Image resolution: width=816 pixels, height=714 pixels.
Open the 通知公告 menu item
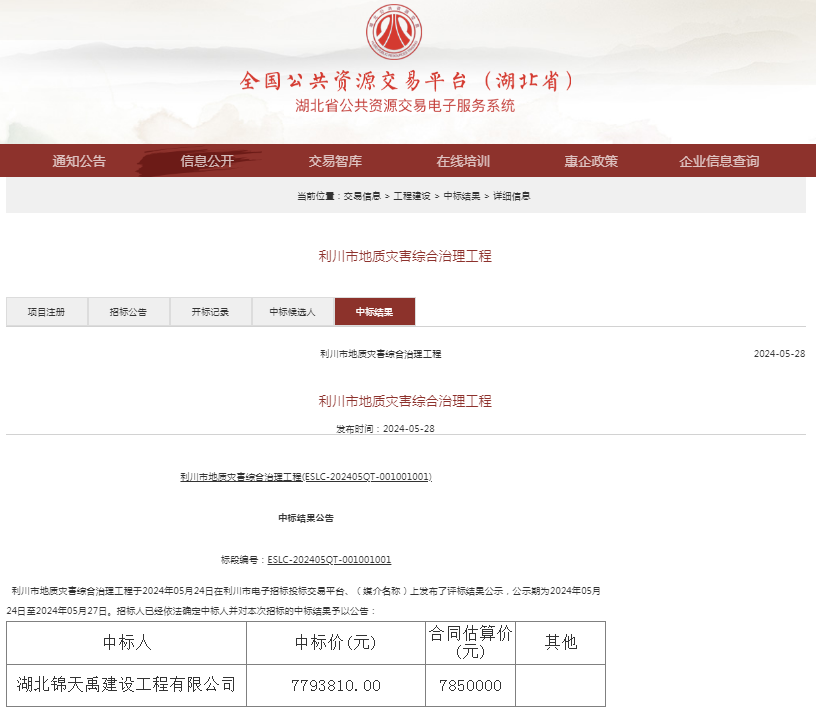pyautogui.click(x=79, y=161)
